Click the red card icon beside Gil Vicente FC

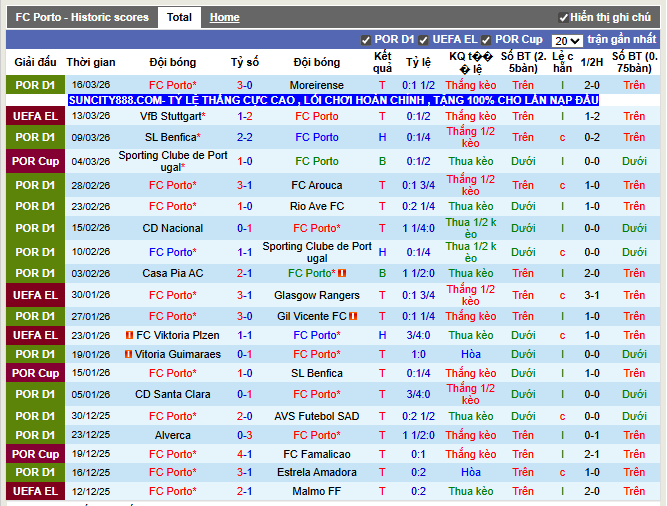(353, 316)
